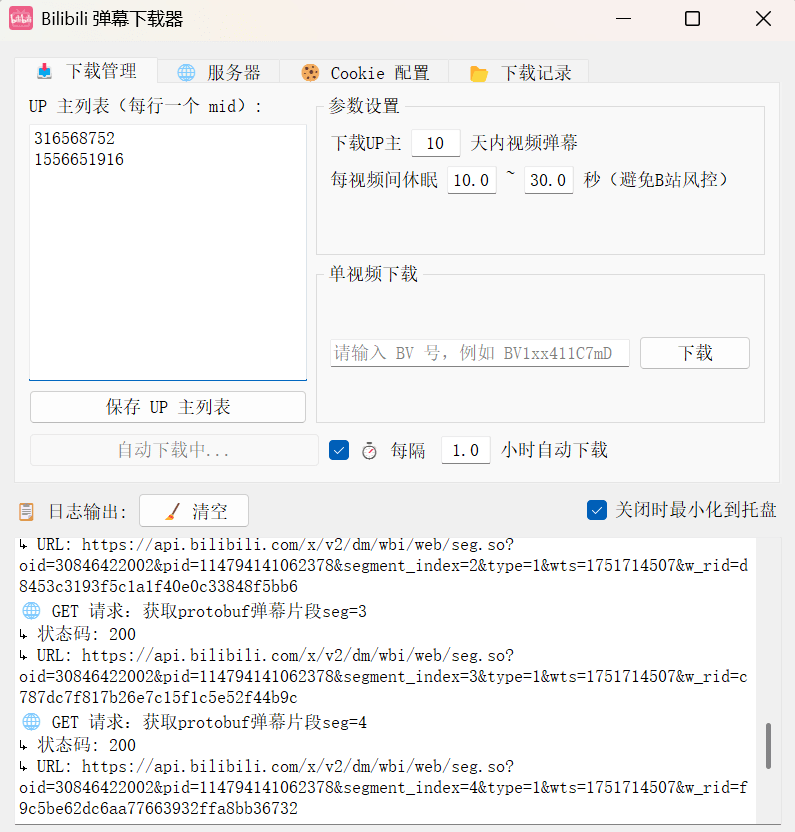The image size is (795, 832).
Task: Click the globe icon on 服务器 tab
Action: (x=186, y=73)
